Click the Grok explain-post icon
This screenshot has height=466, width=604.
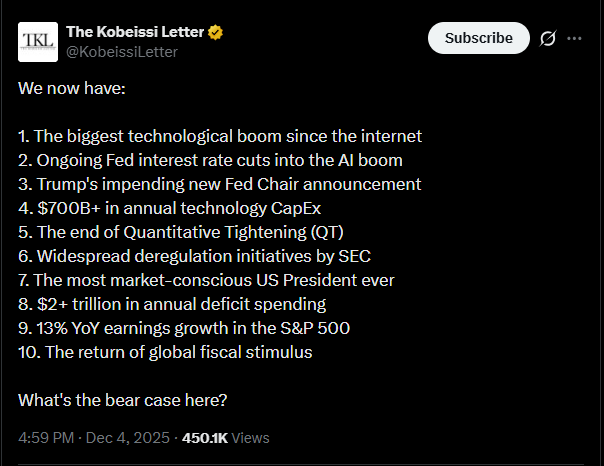(547, 39)
